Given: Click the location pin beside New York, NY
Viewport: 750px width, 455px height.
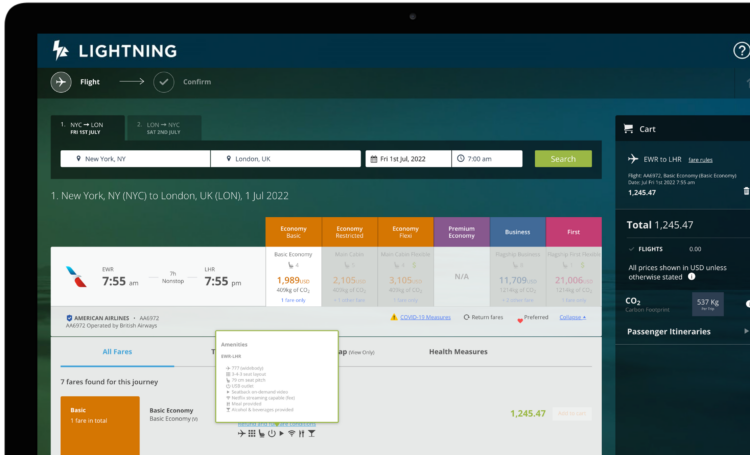Looking at the screenshot, I should [78, 158].
